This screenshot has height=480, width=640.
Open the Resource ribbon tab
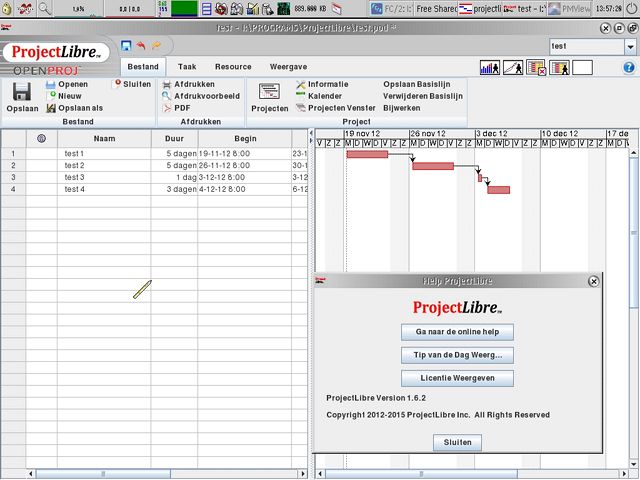(x=233, y=66)
